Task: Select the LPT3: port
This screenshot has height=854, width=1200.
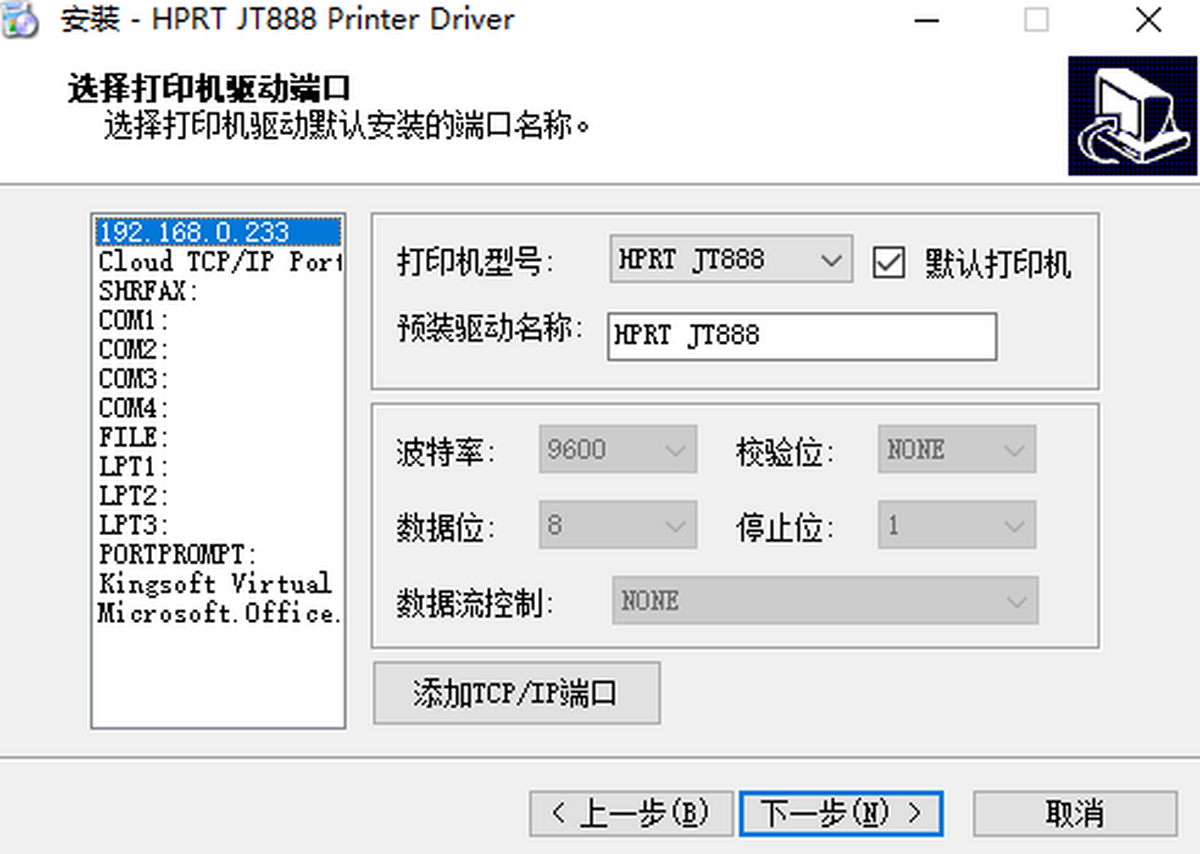Action: (218, 525)
